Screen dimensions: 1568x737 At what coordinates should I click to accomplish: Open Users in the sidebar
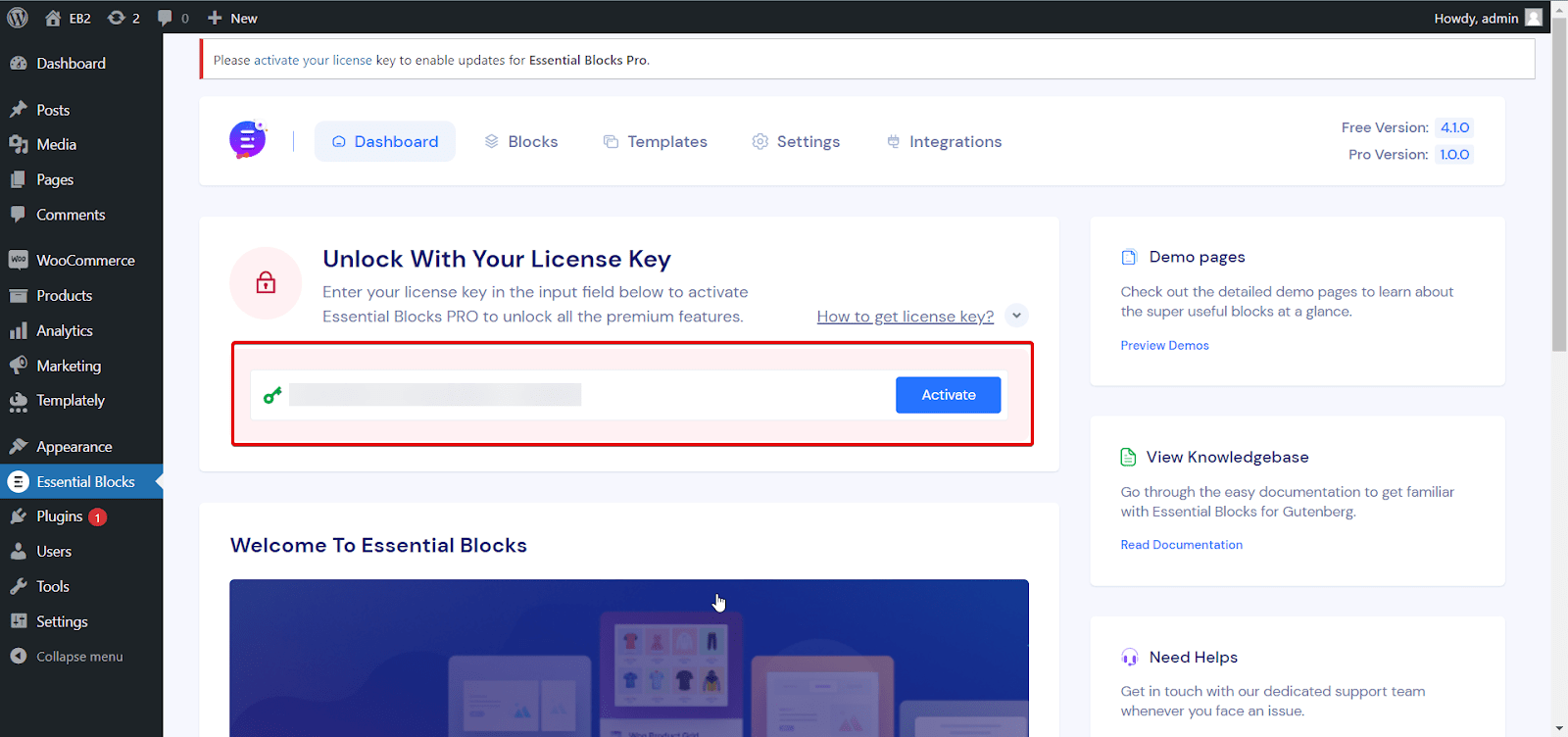pos(80,552)
